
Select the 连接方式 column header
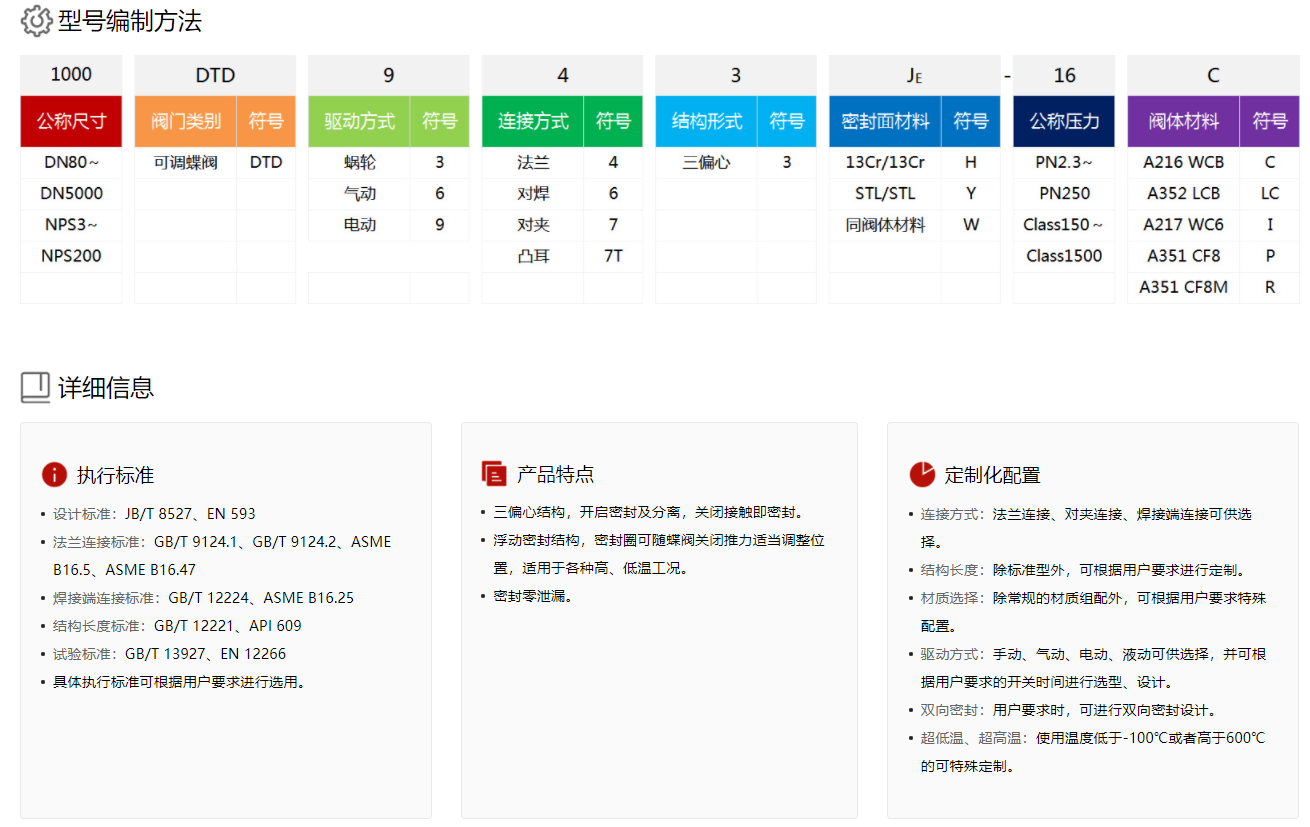[x=533, y=122]
